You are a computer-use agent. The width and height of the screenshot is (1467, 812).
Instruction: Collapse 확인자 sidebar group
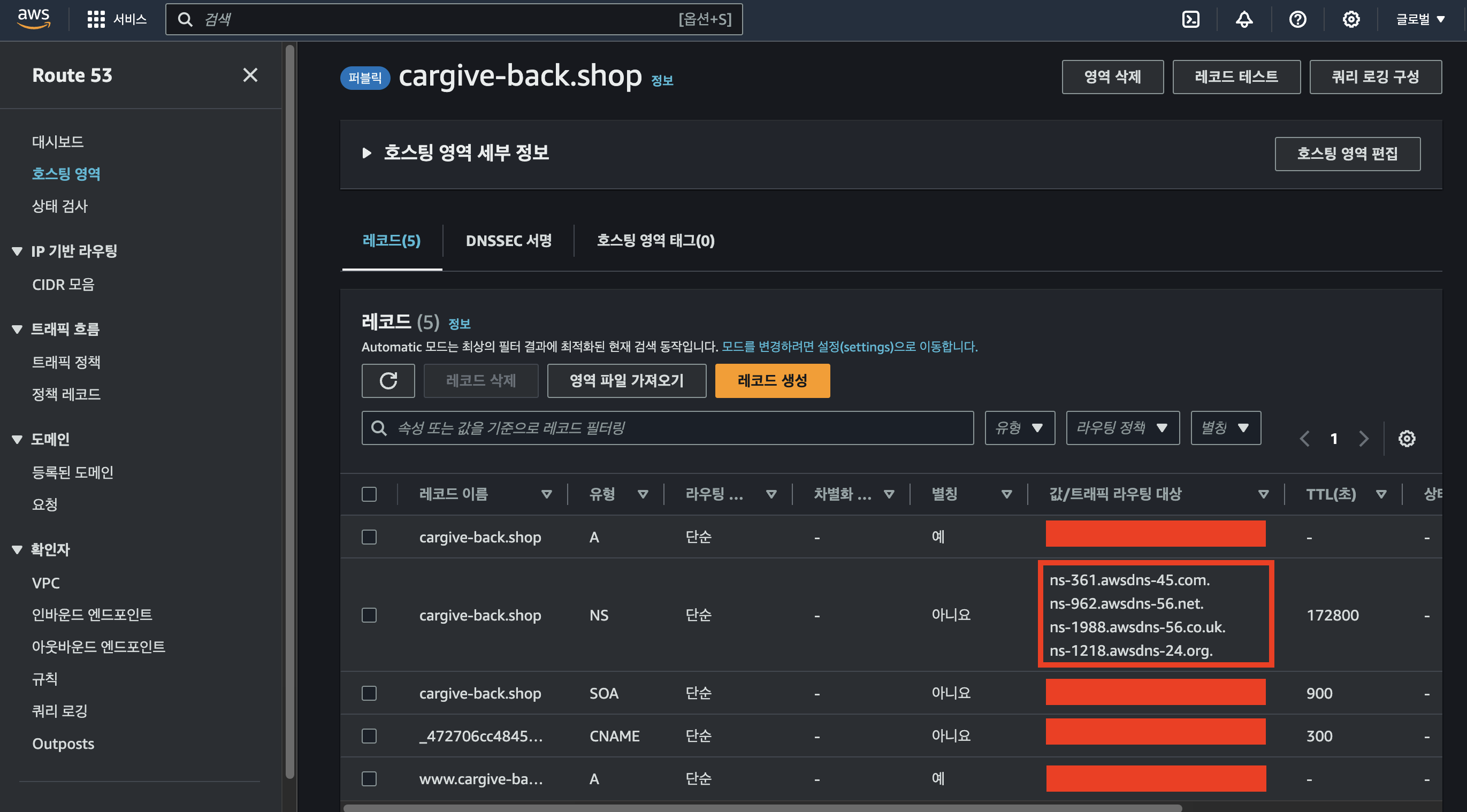pos(17,549)
